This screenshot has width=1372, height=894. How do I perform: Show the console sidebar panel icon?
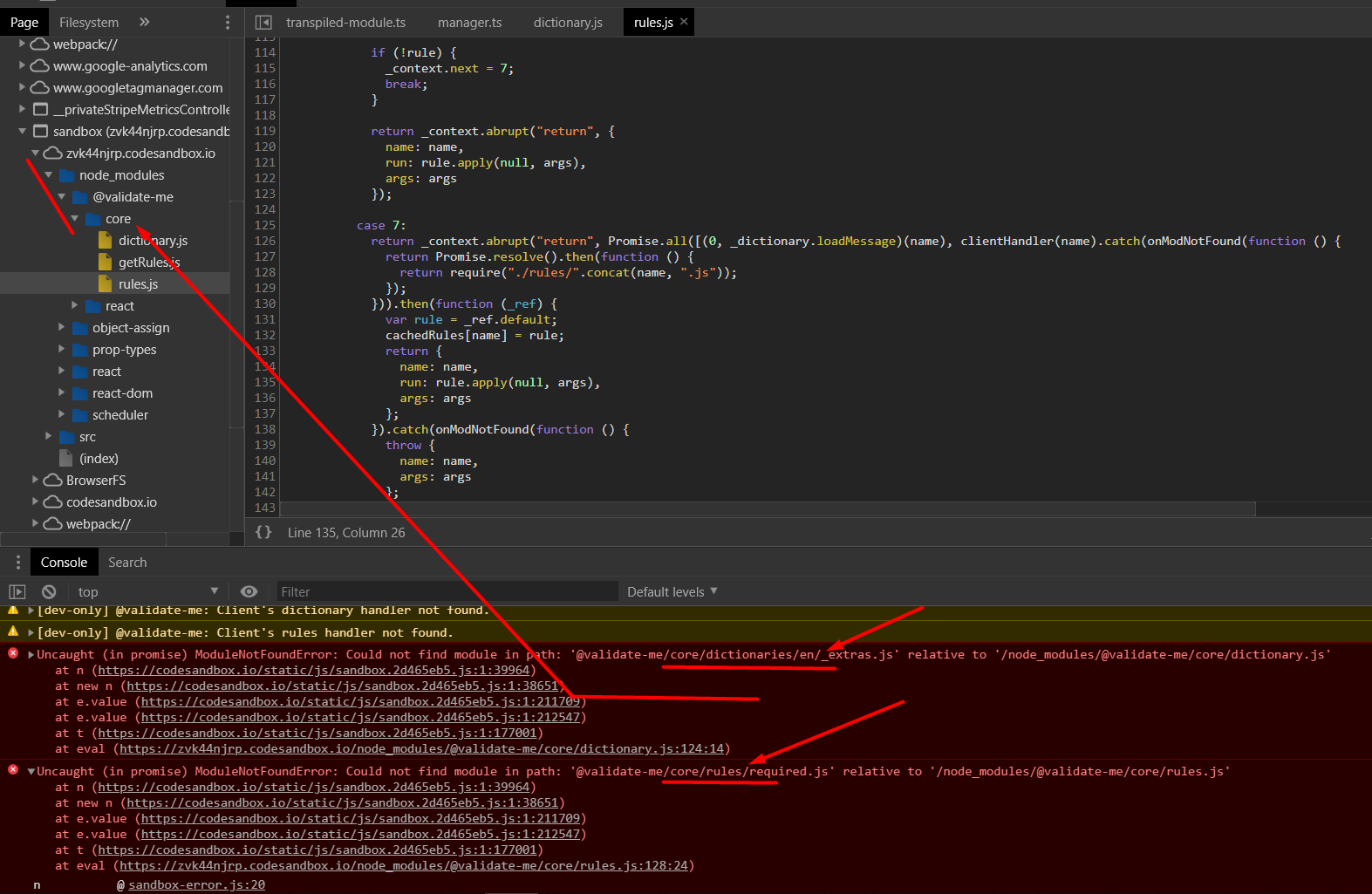click(17, 591)
